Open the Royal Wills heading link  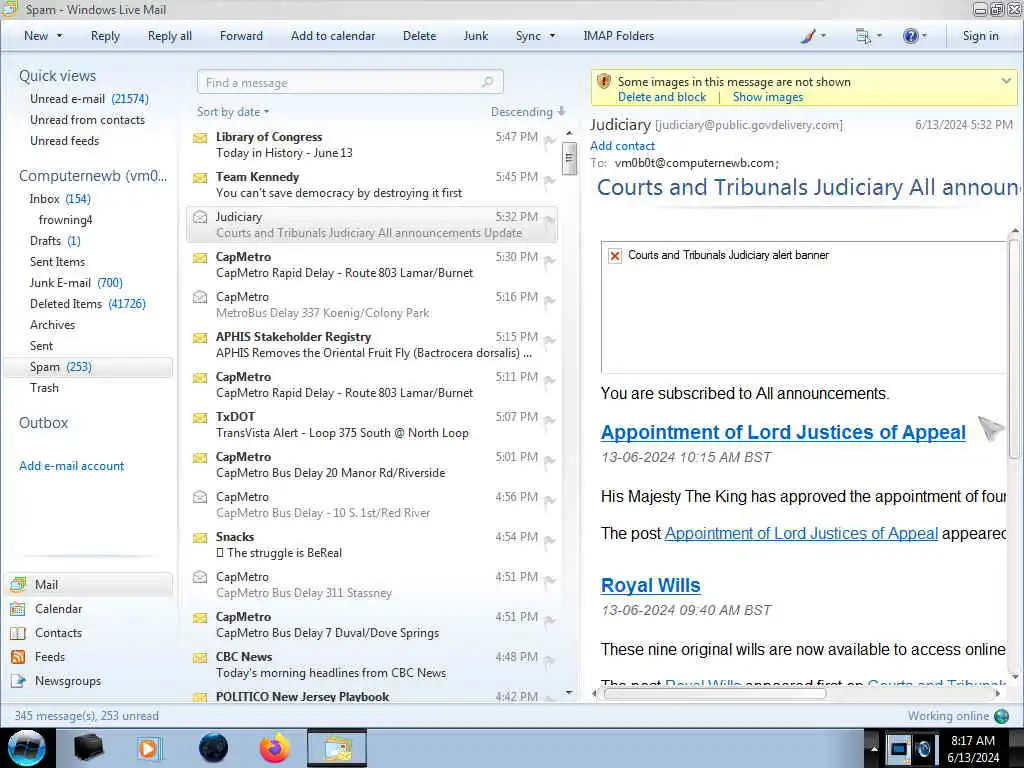650,586
